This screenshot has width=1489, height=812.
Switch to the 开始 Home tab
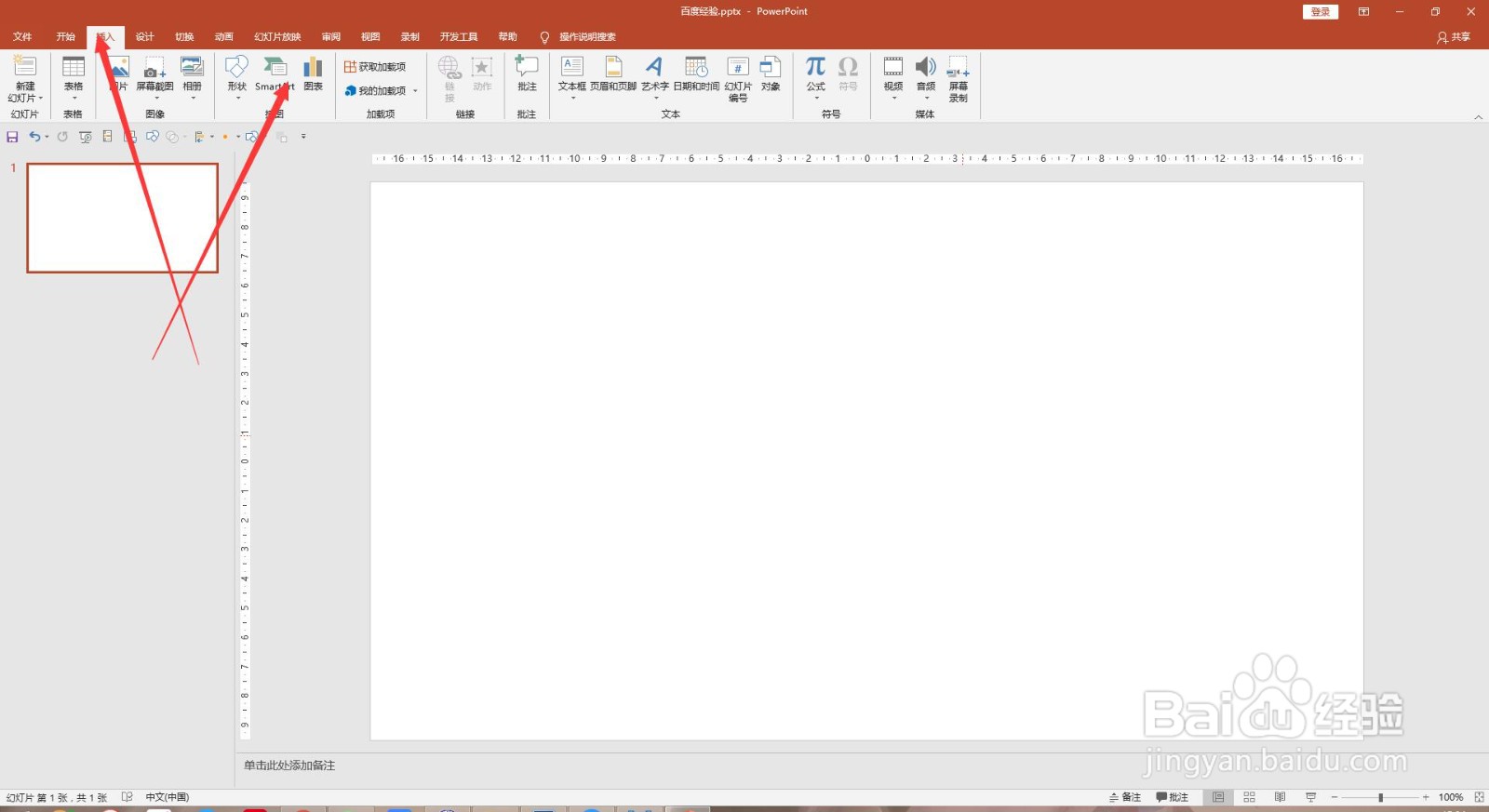pos(65,37)
